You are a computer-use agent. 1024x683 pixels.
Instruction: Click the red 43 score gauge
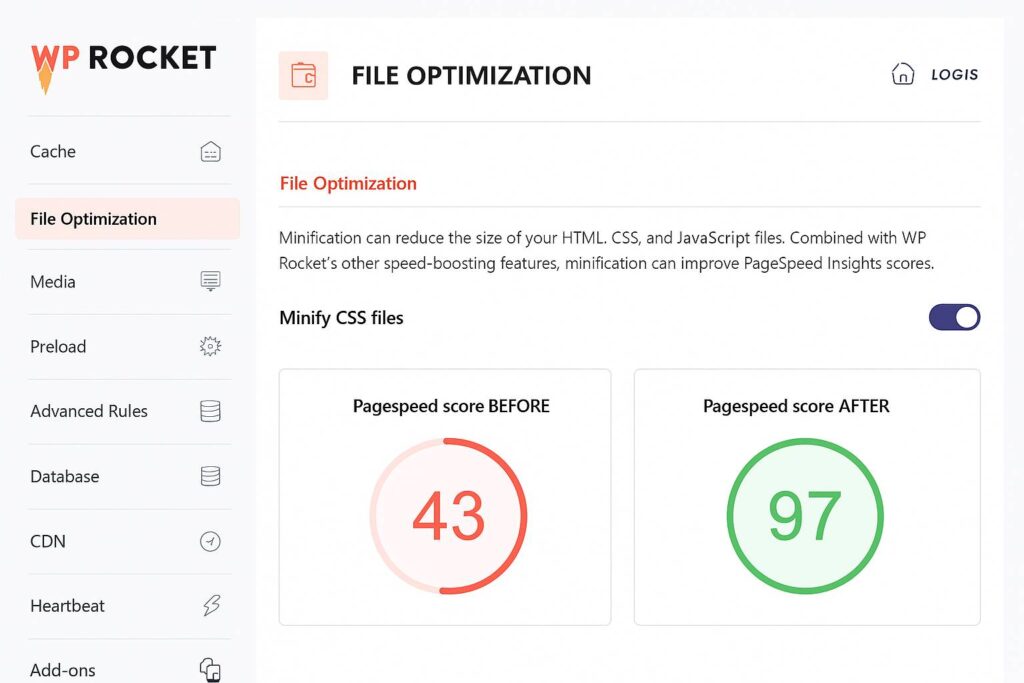tap(448, 516)
